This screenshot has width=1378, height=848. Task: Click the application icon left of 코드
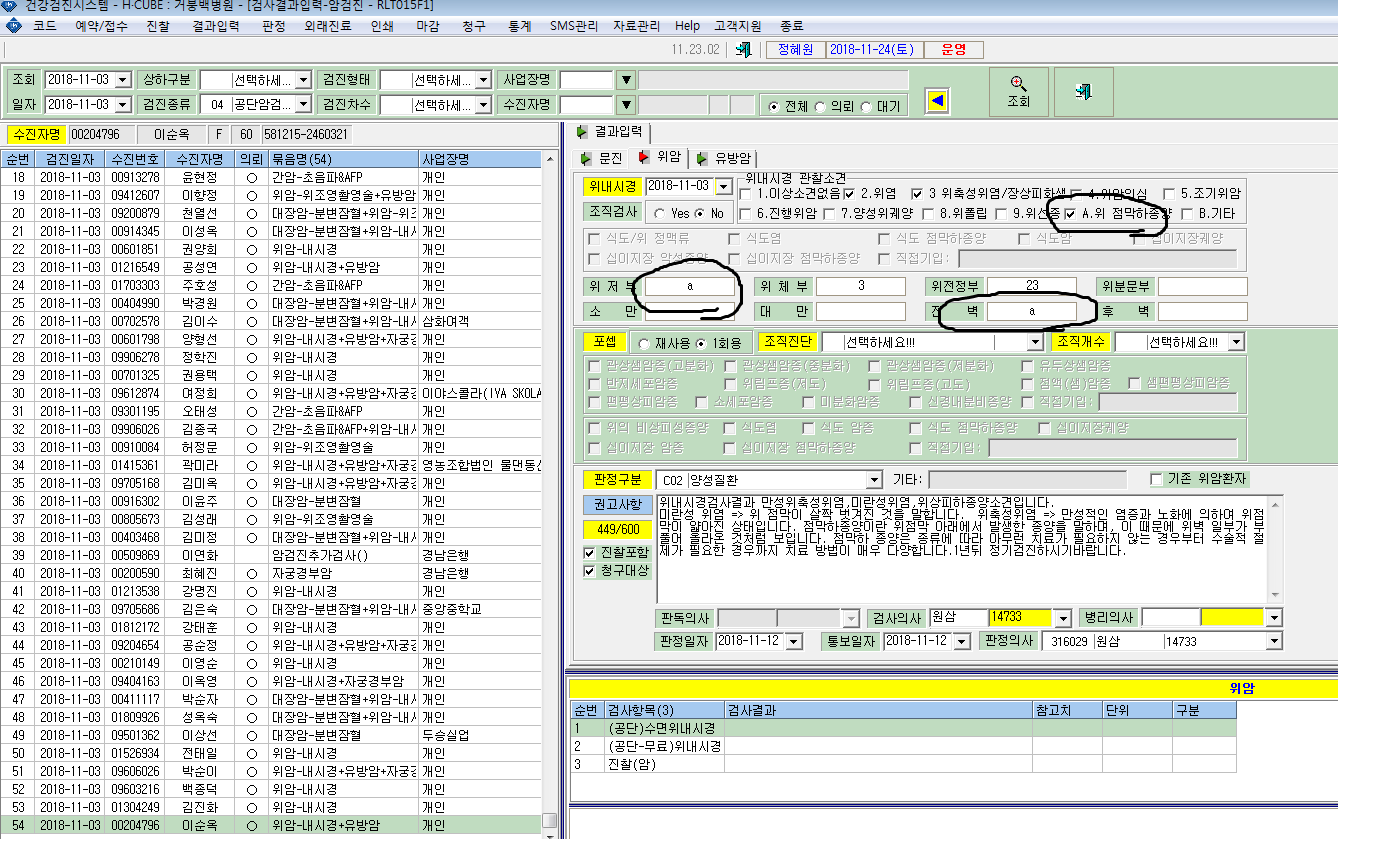tap(11, 26)
